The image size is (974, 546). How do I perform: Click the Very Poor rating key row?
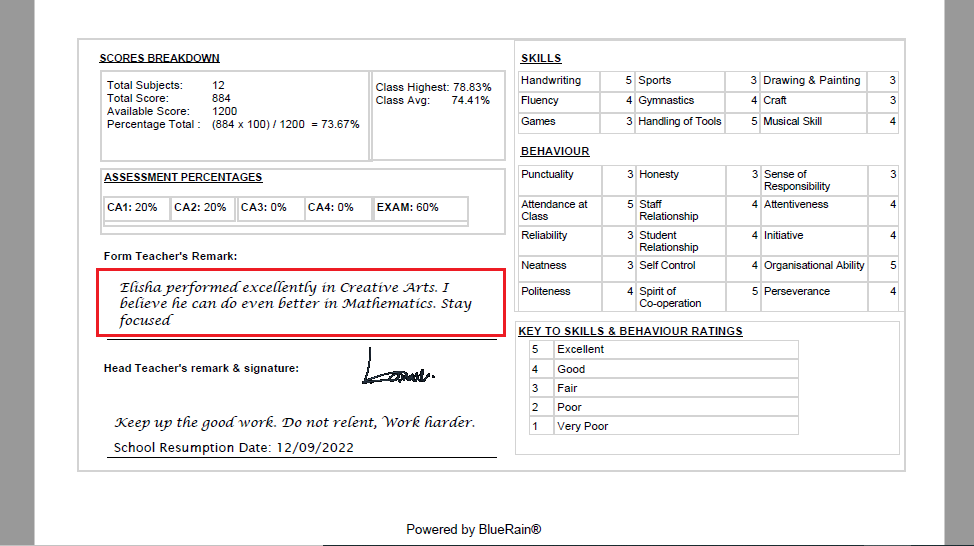(664, 426)
